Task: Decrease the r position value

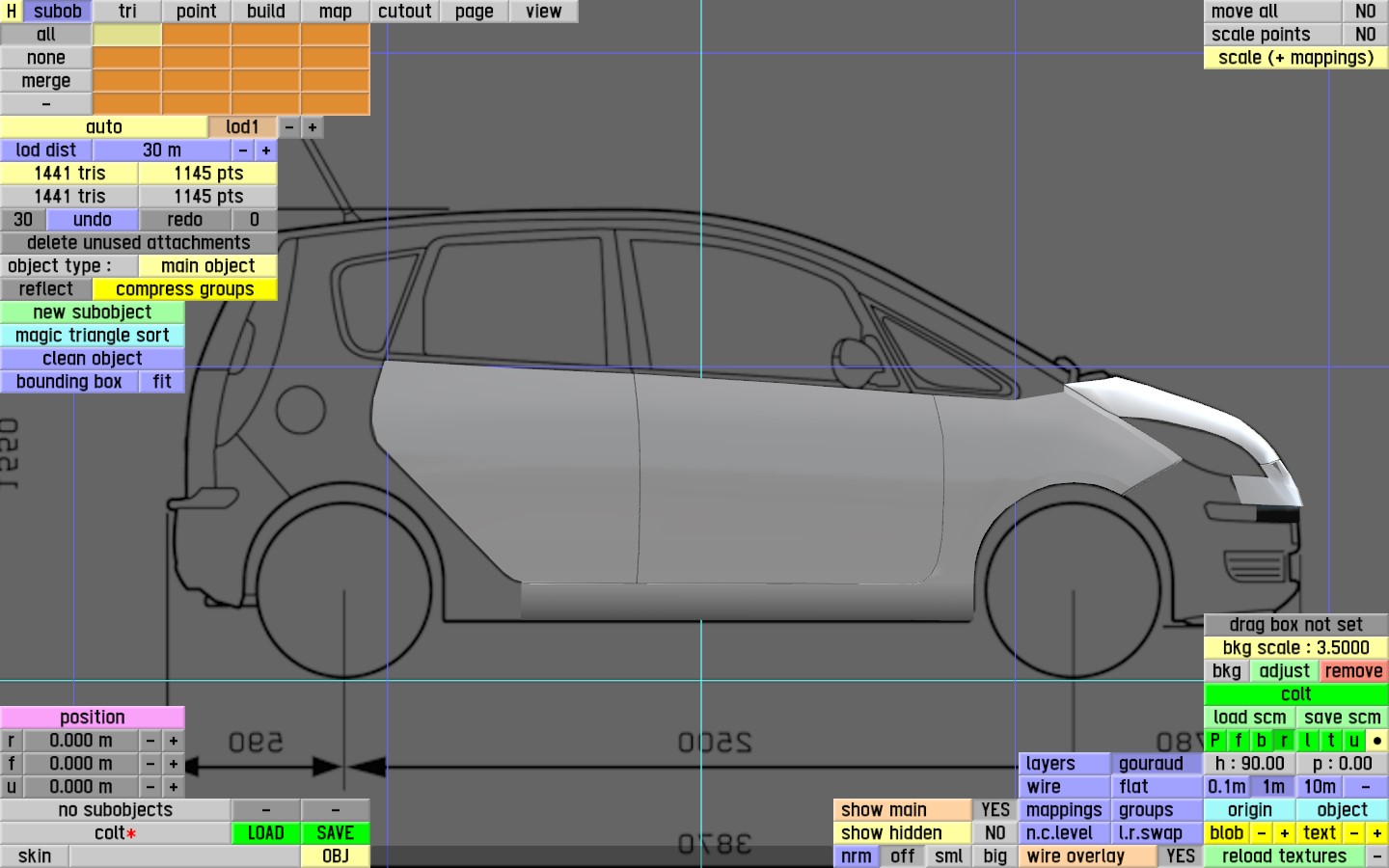Action: point(150,741)
